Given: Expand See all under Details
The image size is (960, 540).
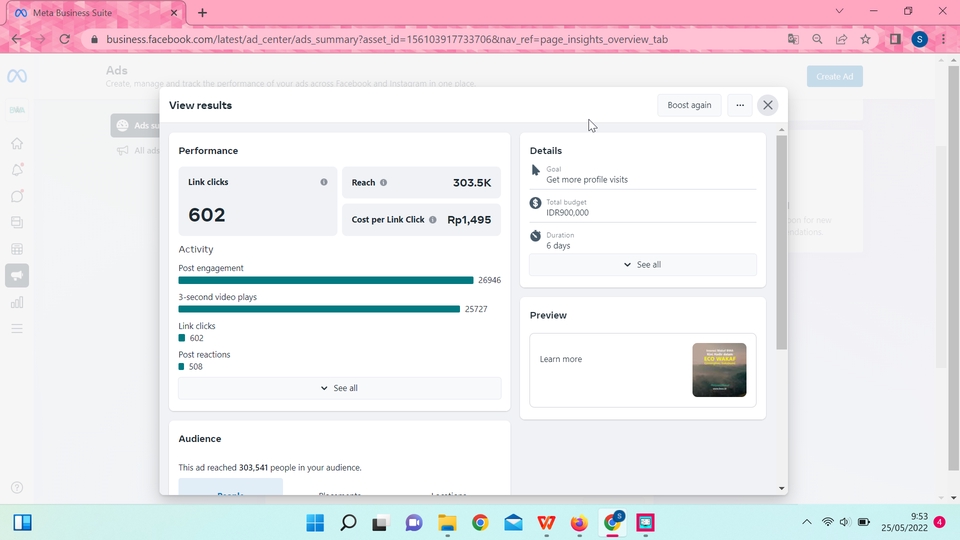Looking at the screenshot, I should (643, 264).
